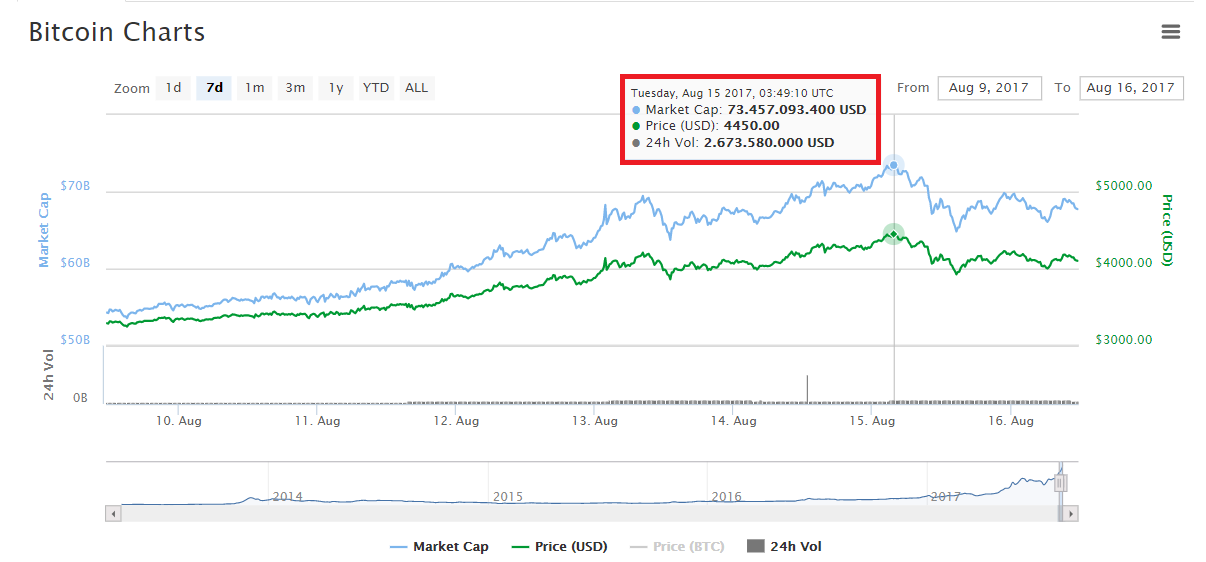Toggle 24h Vol series in legend
The height and width of the screenshot is (562, 1206).
pos(785,547)
